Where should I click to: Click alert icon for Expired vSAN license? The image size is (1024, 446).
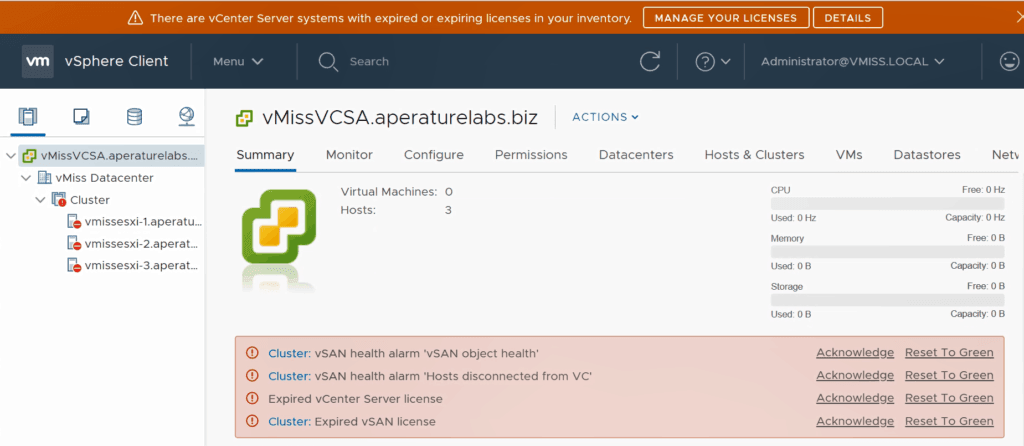point(252,421)
